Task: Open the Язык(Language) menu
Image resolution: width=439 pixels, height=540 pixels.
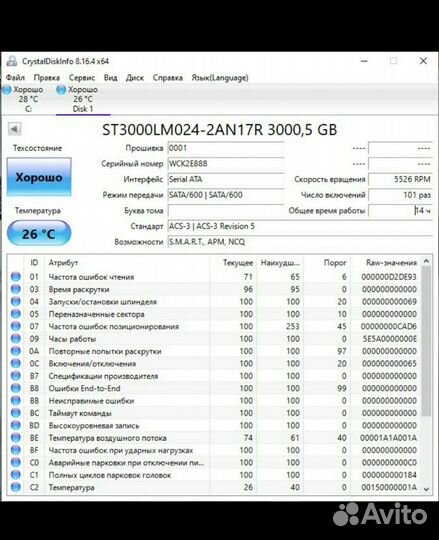Action: pos(220,78)
